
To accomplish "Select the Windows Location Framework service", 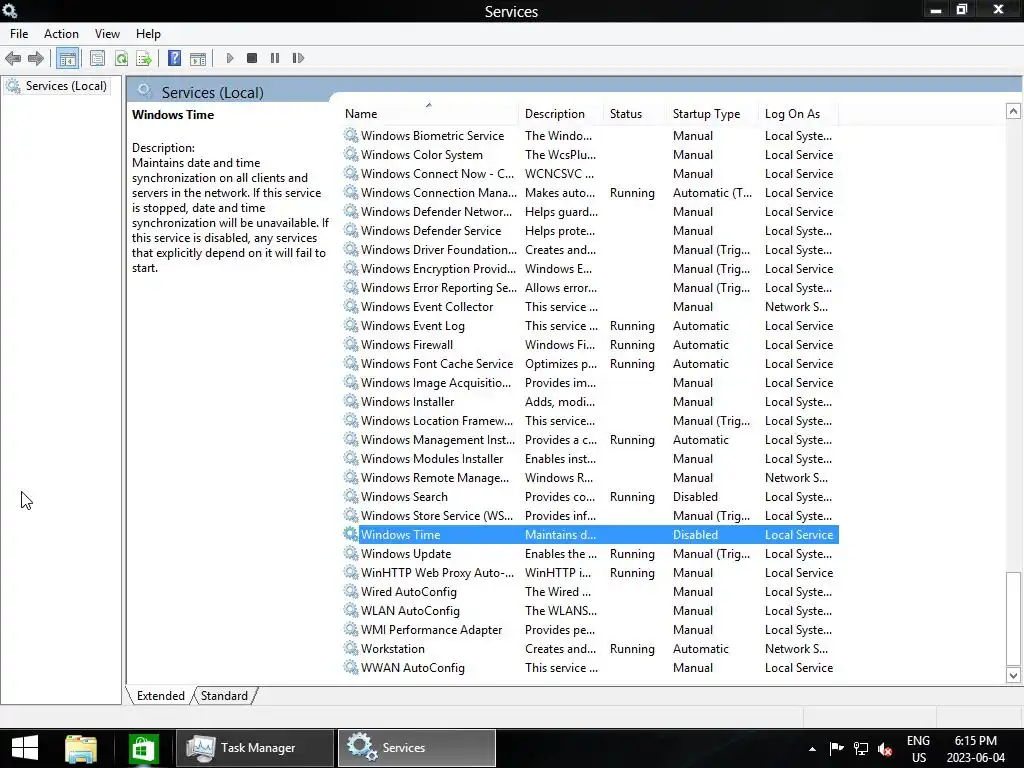I will [x=590, y=421].
